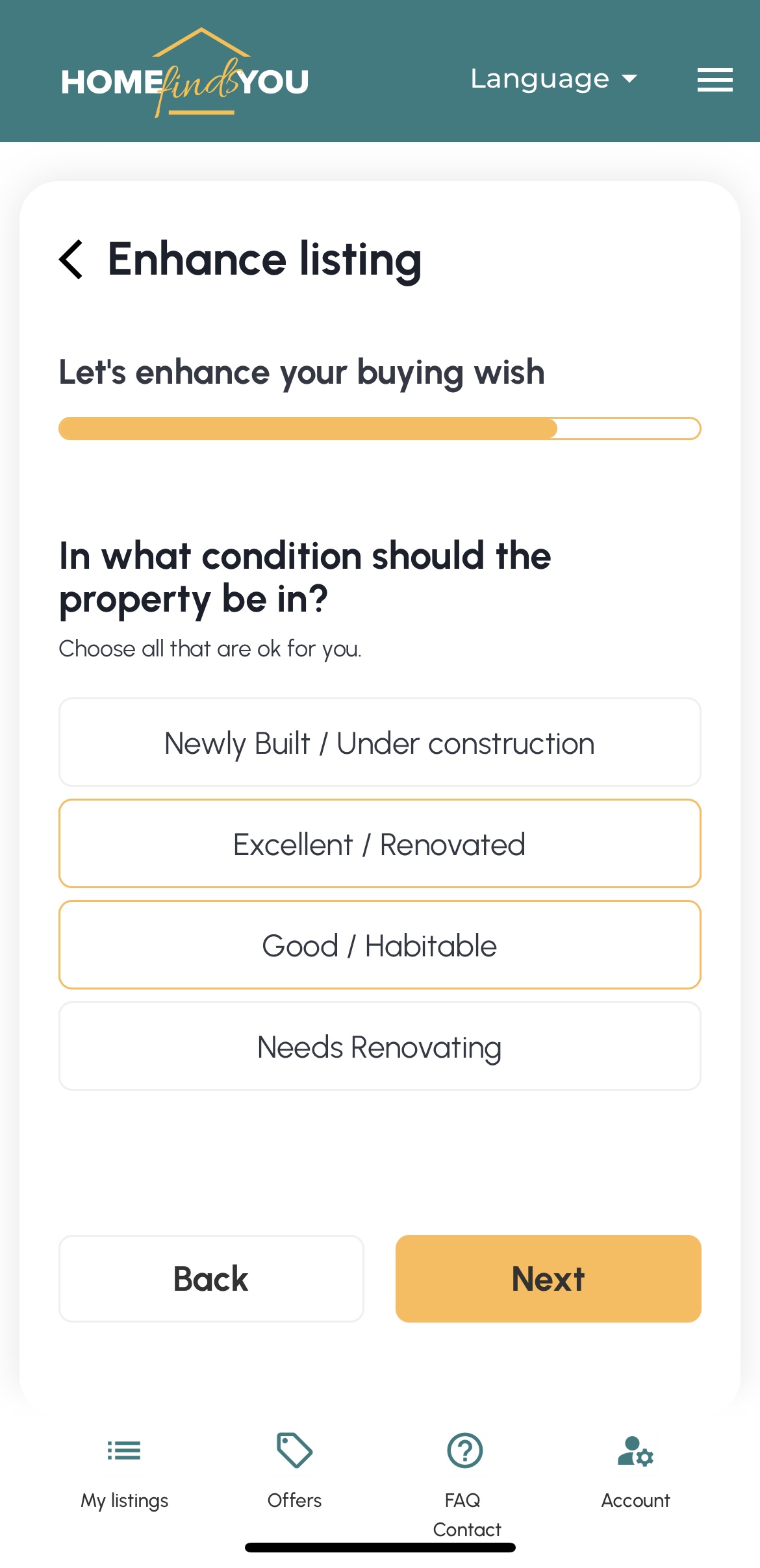Select the Newly Built / Under construction option
760x1568 pixels.
379,742
